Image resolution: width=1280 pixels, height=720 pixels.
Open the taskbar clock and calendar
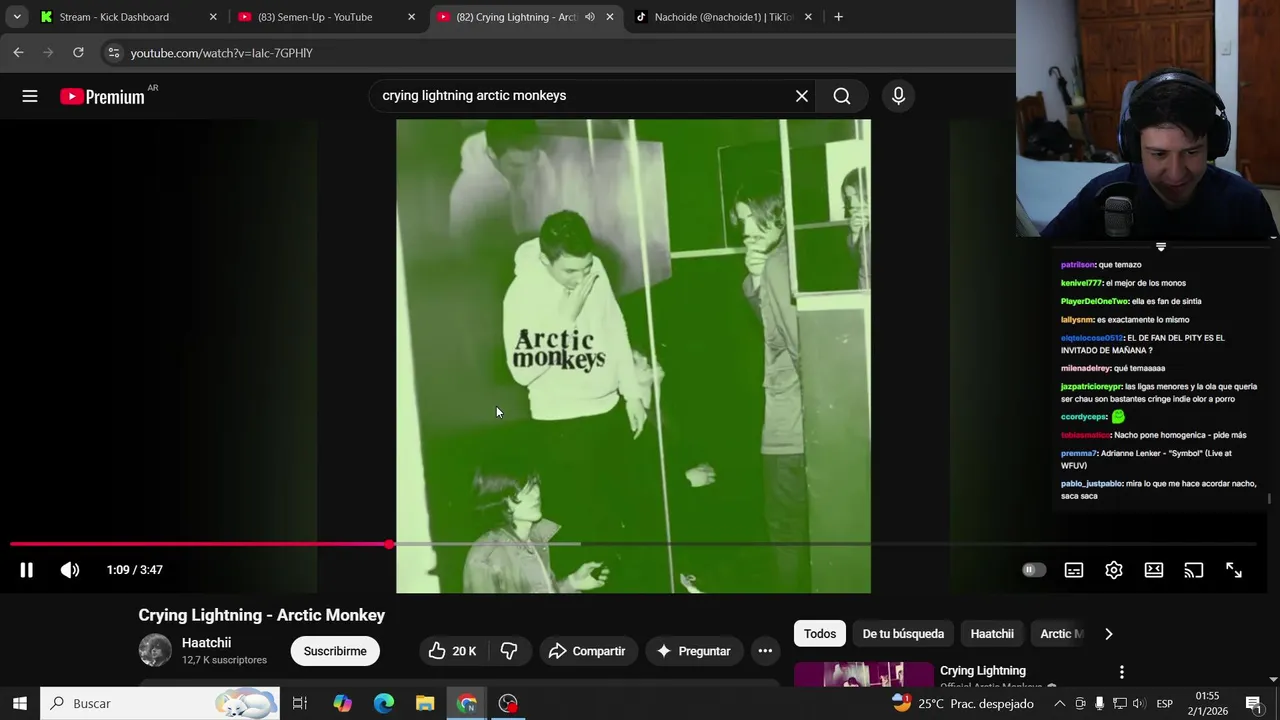pyautogui.click(x=1207, y=703)
